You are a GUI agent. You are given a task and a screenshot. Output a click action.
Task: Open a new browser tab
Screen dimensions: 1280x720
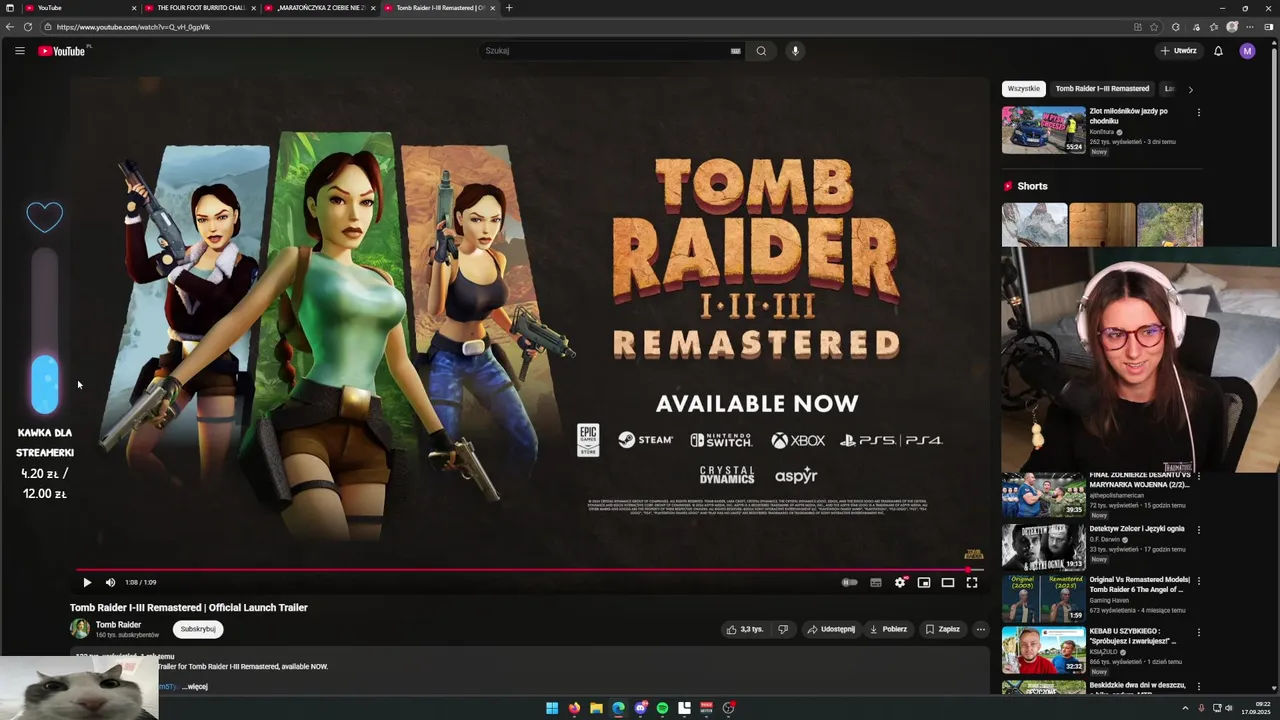[x=508, y=8]
